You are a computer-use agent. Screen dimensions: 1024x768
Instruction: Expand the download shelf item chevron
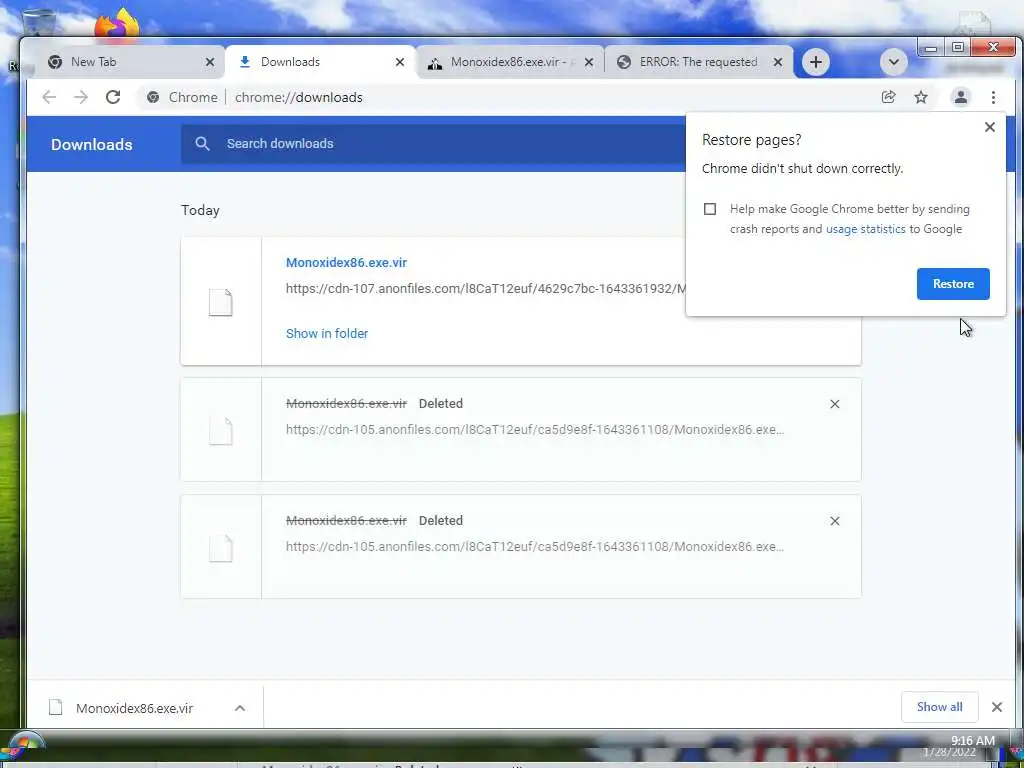click(240, 708)
